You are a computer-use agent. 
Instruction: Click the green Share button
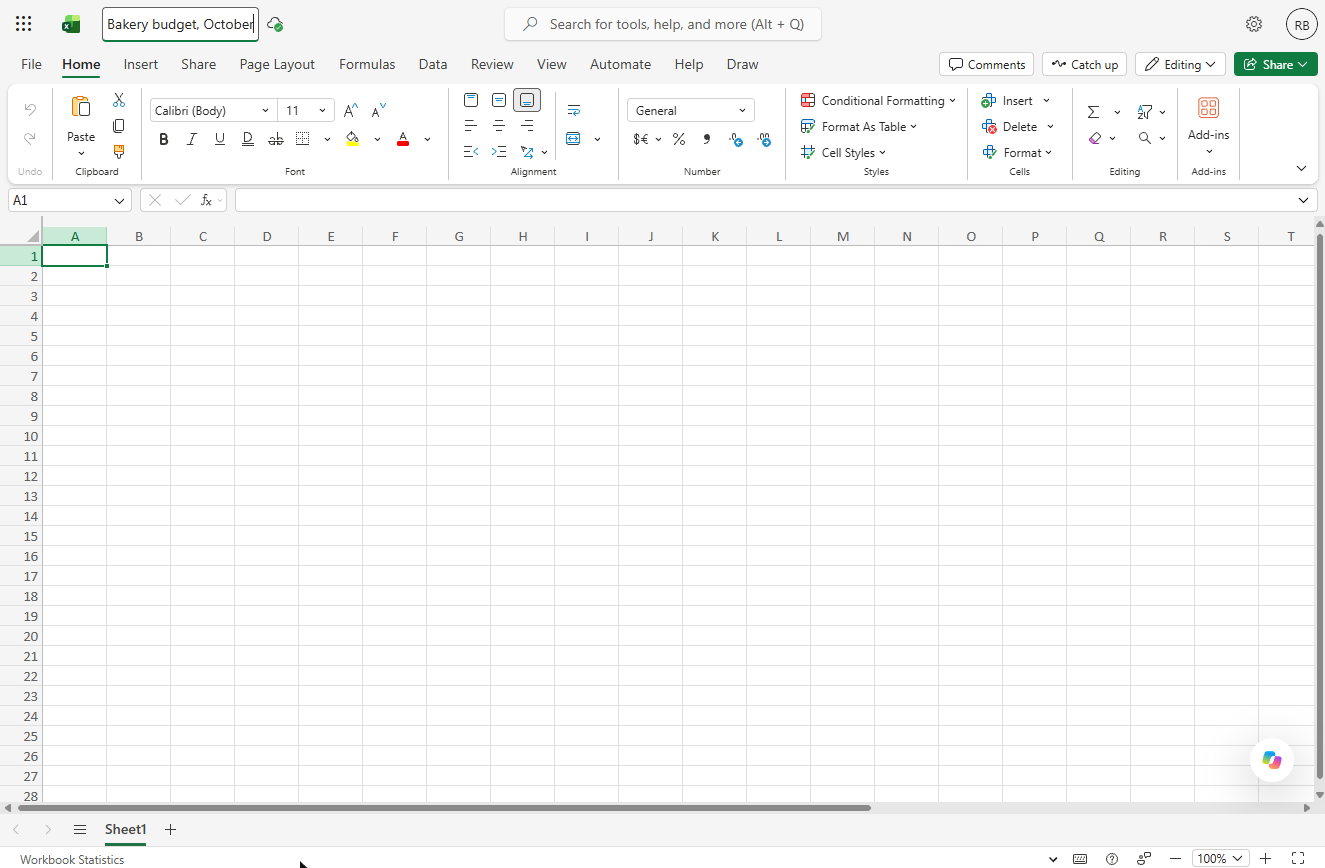(x=1276, y=64)
